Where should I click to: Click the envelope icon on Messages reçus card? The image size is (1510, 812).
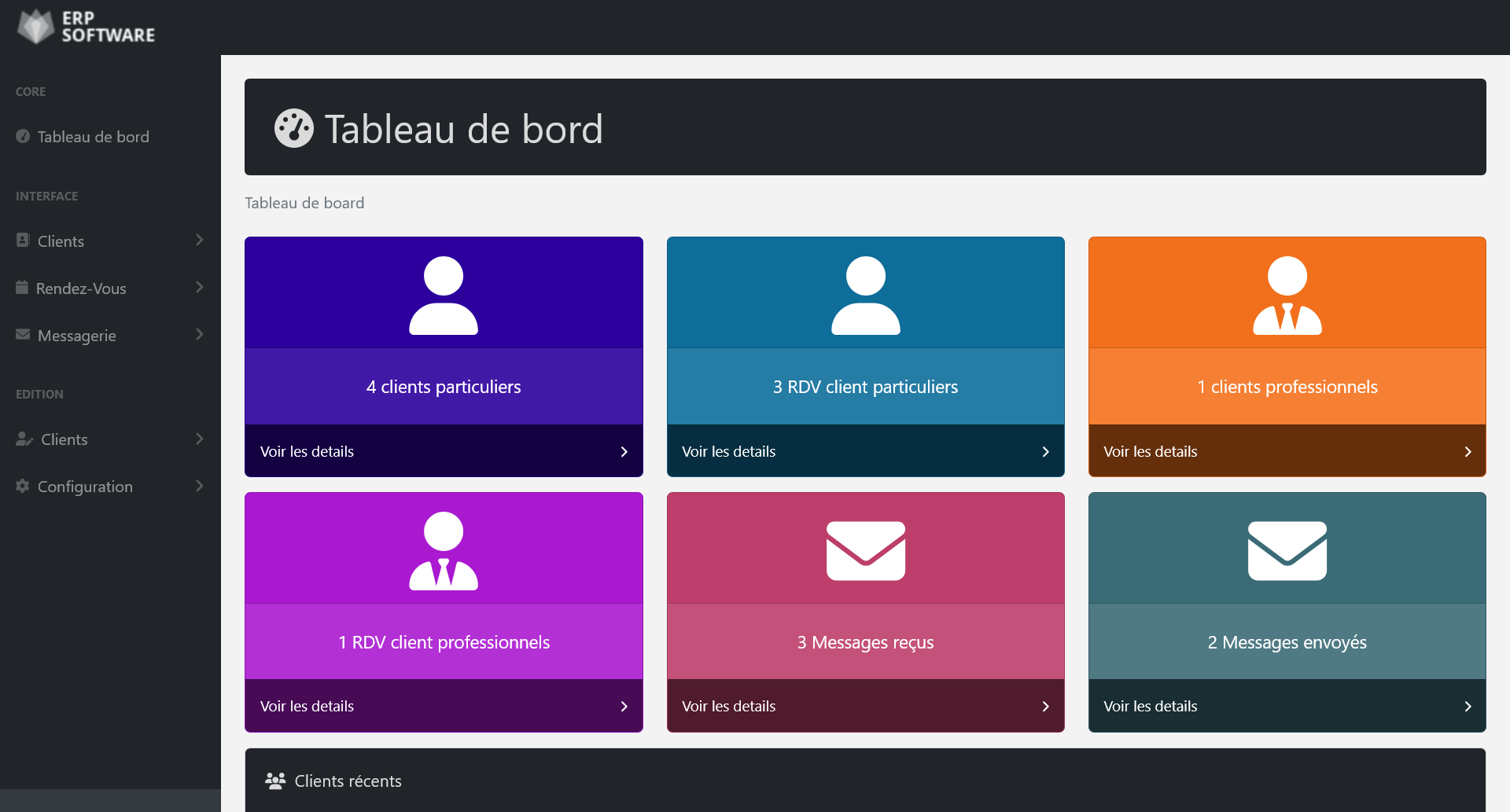coord(865,551)
